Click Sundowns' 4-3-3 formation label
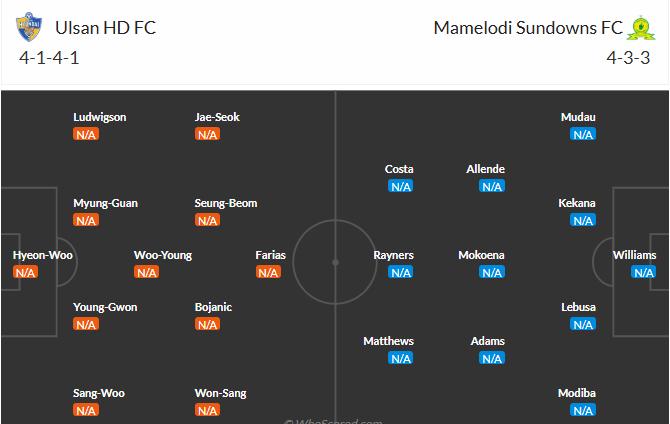The width and height of the screenshot is (670, 424). pyautogui.click(x=628, y=58)
